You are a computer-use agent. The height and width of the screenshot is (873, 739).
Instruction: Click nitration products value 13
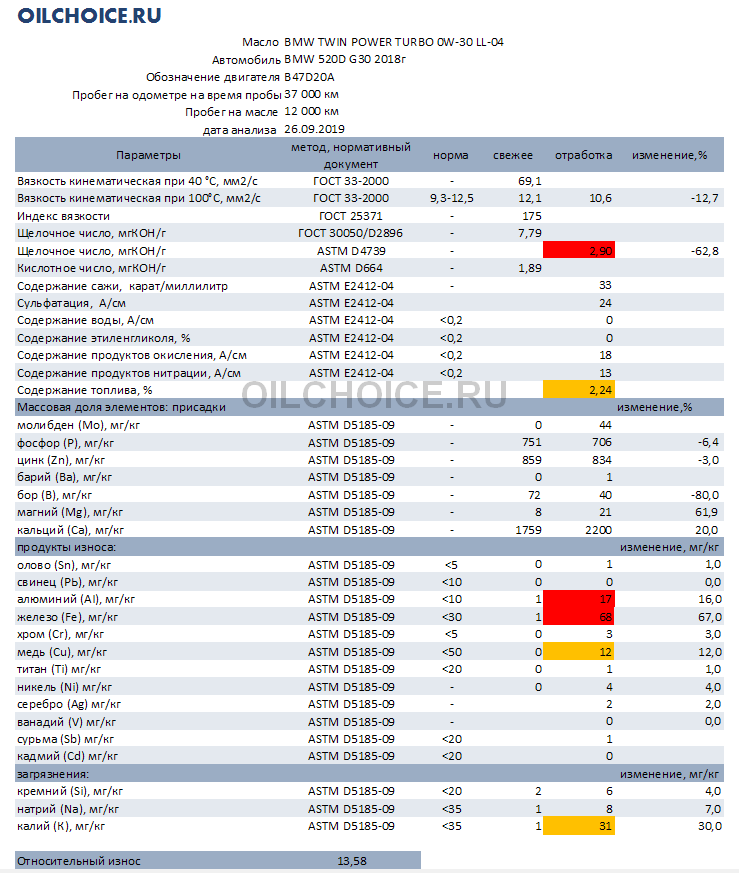point(605,373)
